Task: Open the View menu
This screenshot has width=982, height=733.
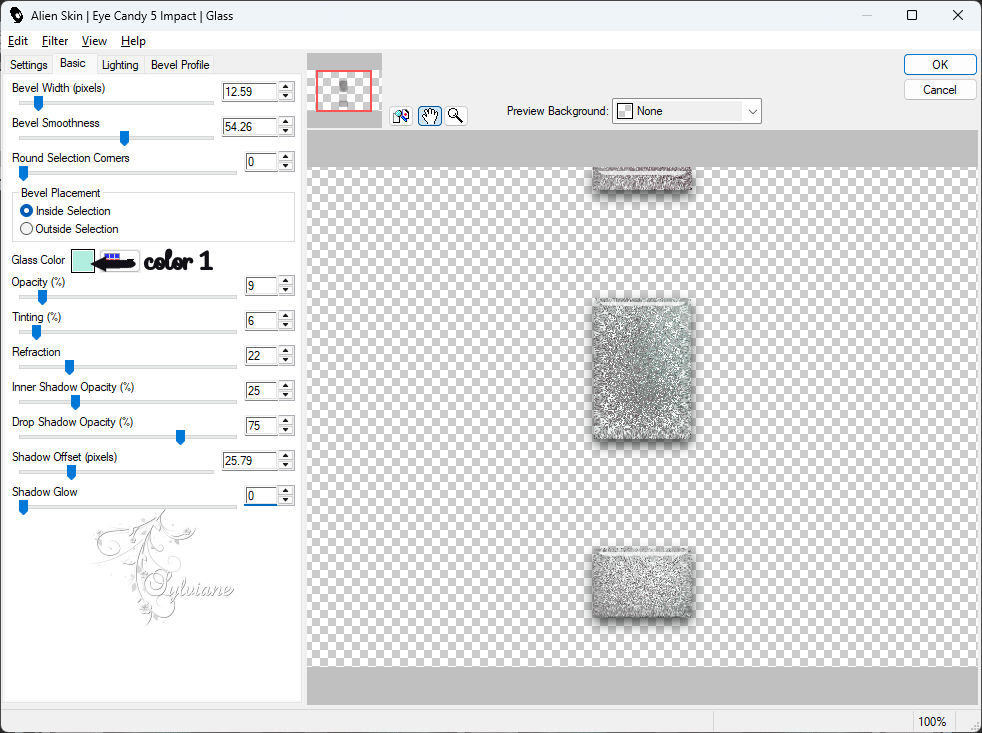Action: click(x=95, y=41)
